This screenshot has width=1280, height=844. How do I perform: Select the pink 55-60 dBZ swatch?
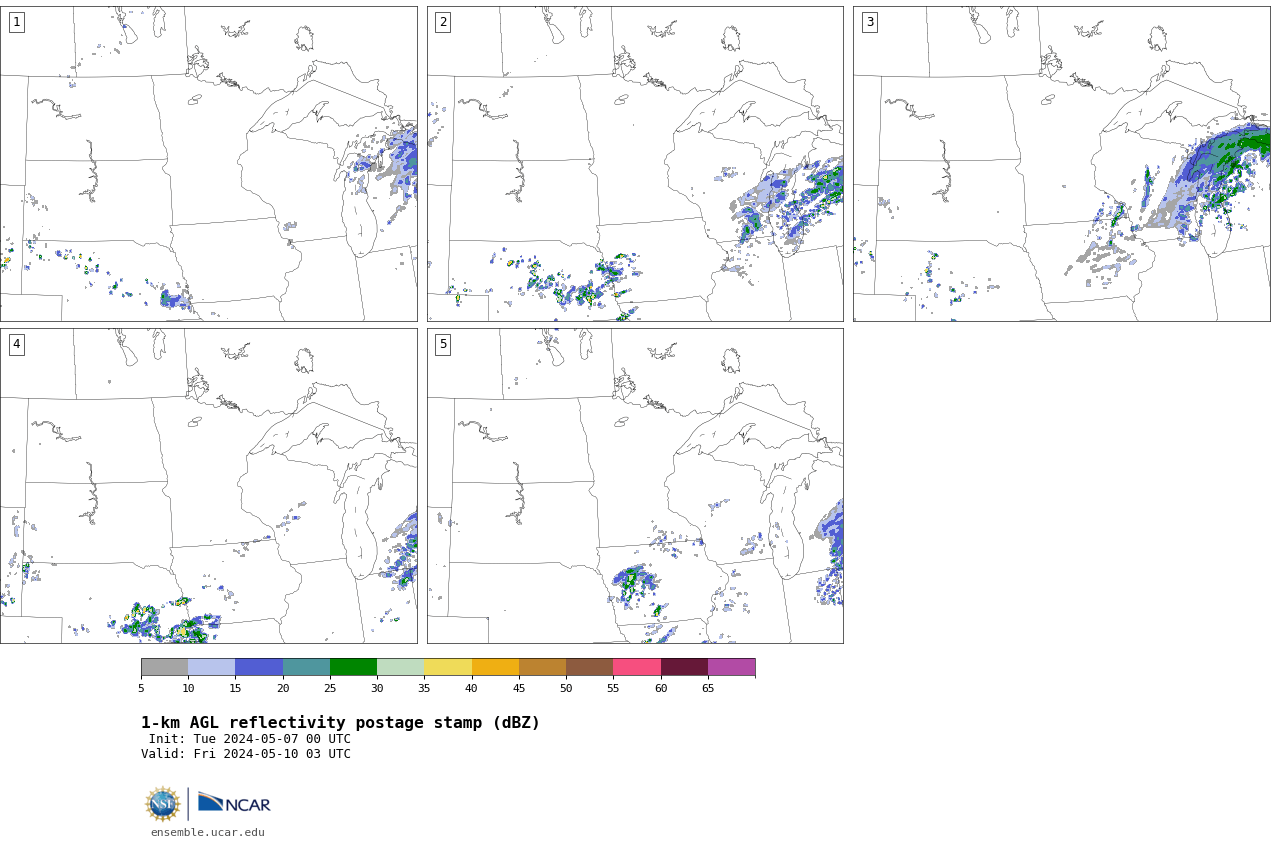pos(637,667)
